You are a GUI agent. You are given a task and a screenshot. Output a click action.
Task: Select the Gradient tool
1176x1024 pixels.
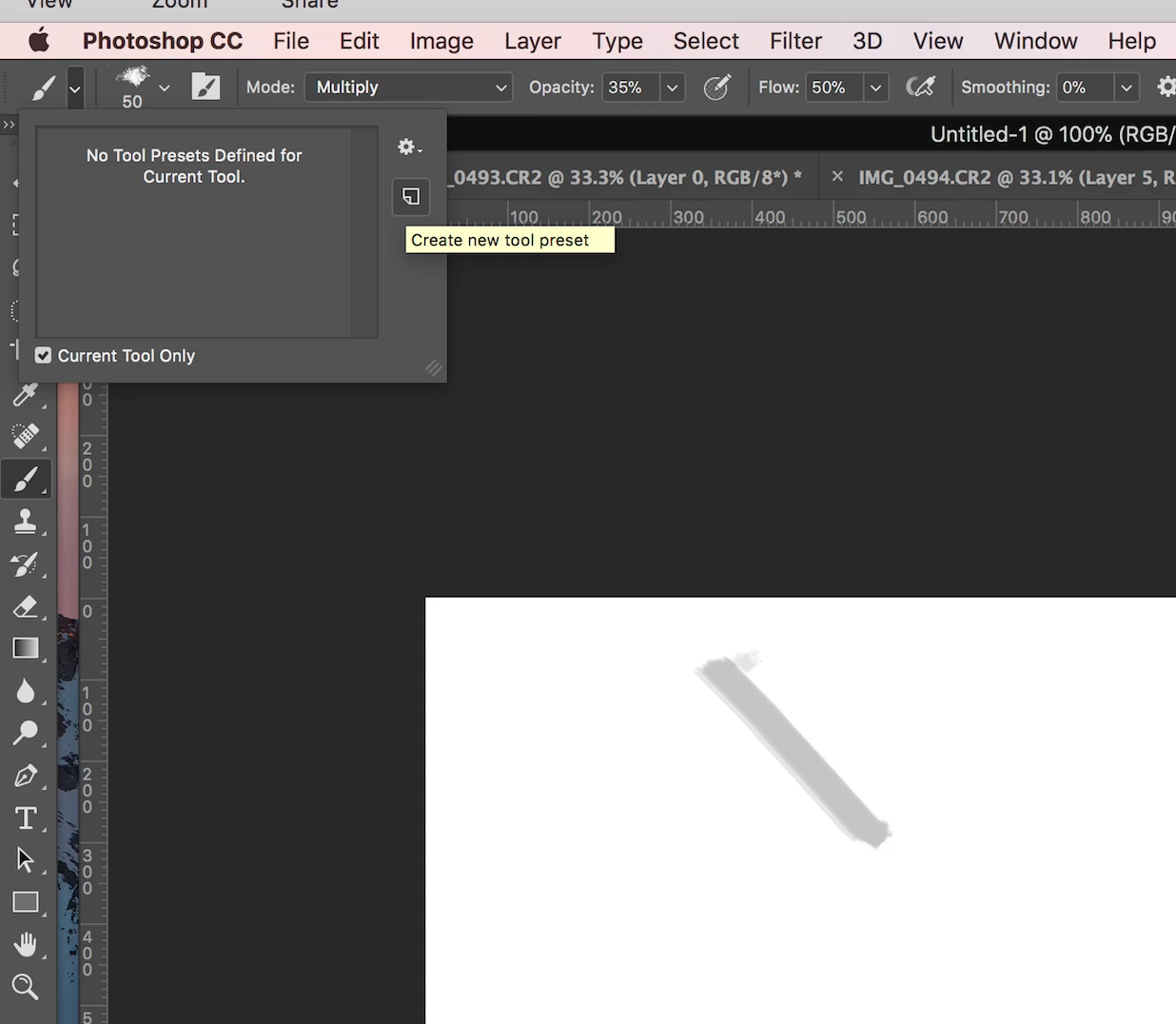26,648
